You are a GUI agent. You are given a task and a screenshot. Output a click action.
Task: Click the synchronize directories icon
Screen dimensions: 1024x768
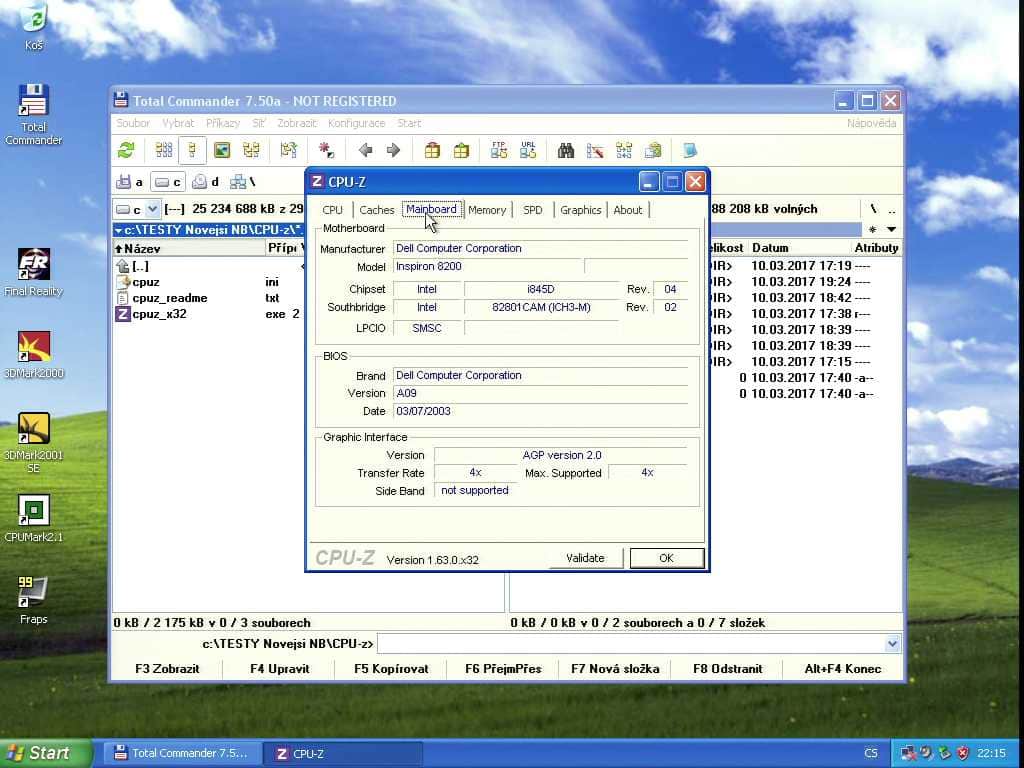[624, 151]
